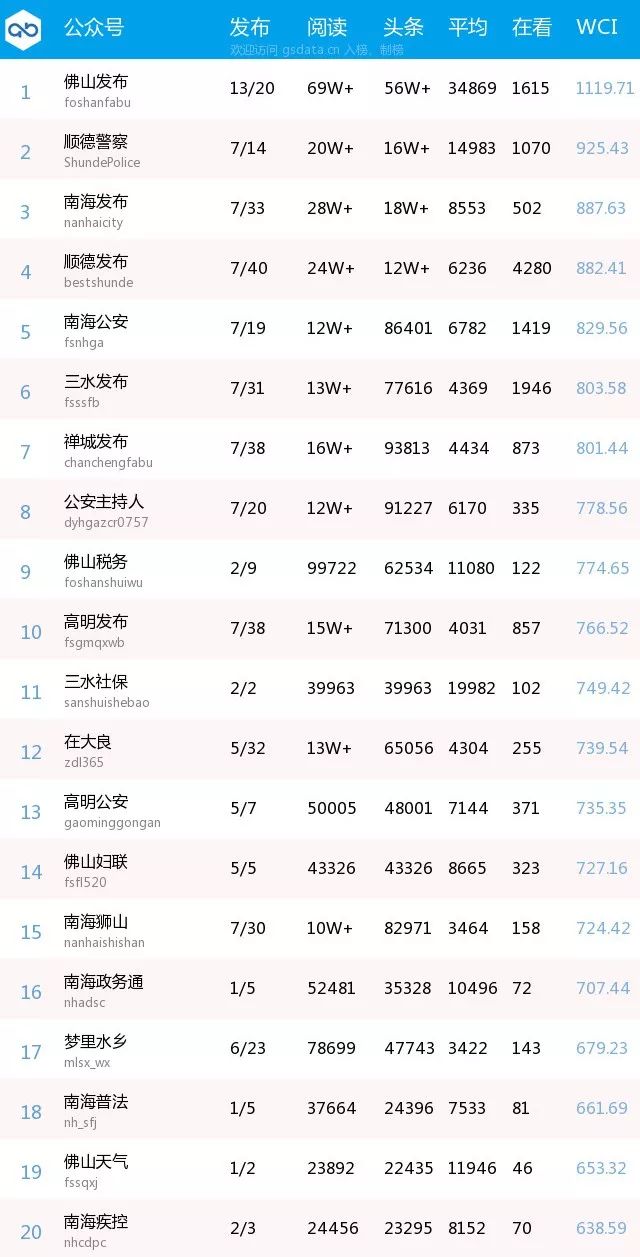The height and width of the screenshot is (1257, 640).
Task: Click the 在看 column header
Action: tap(532, 28)
